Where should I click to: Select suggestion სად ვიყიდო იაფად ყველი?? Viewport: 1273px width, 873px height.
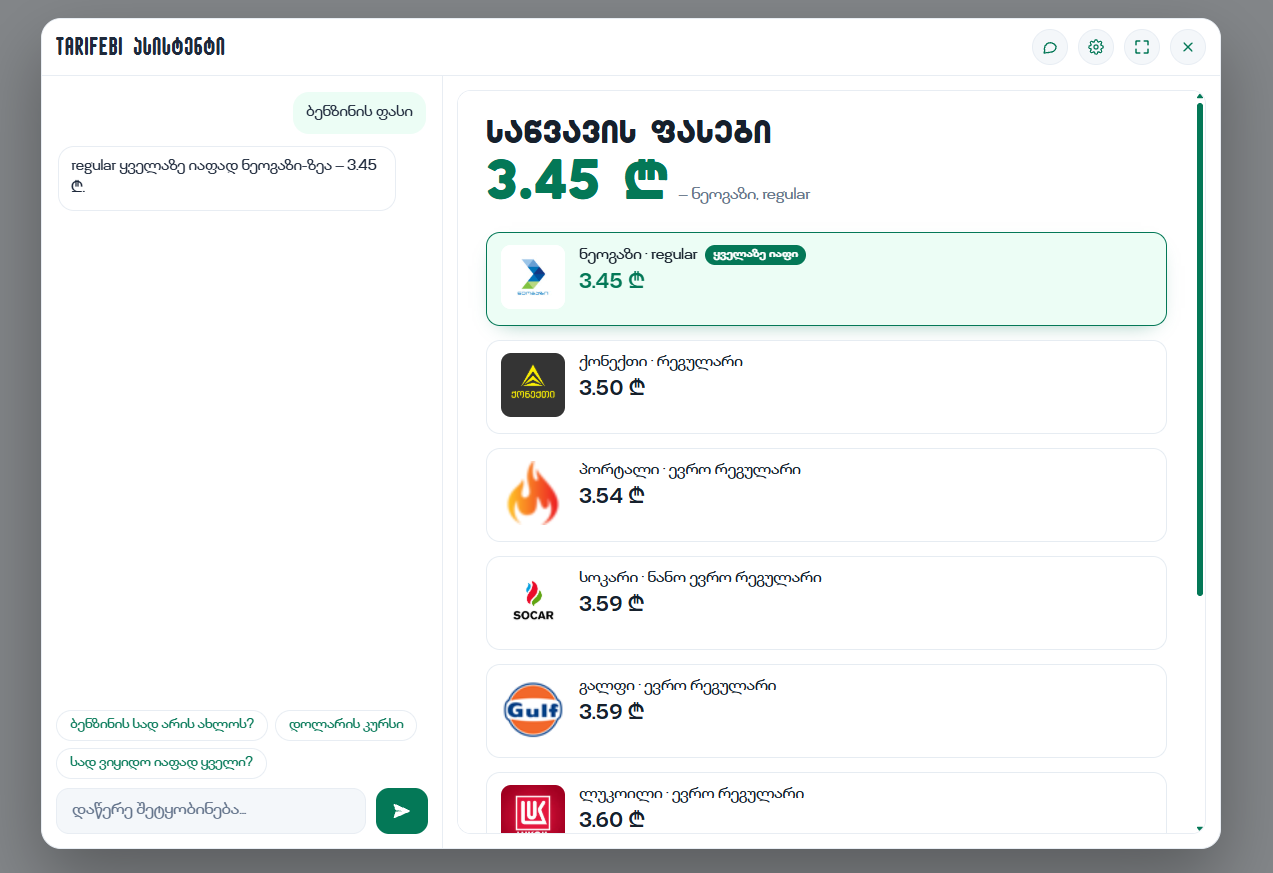click(x=162, y=763)
